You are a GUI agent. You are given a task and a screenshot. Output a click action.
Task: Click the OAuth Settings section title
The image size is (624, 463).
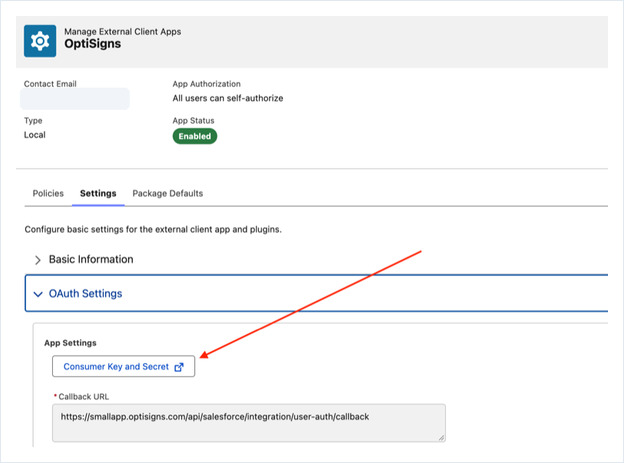pyautogui.click(x=86, y=293)
